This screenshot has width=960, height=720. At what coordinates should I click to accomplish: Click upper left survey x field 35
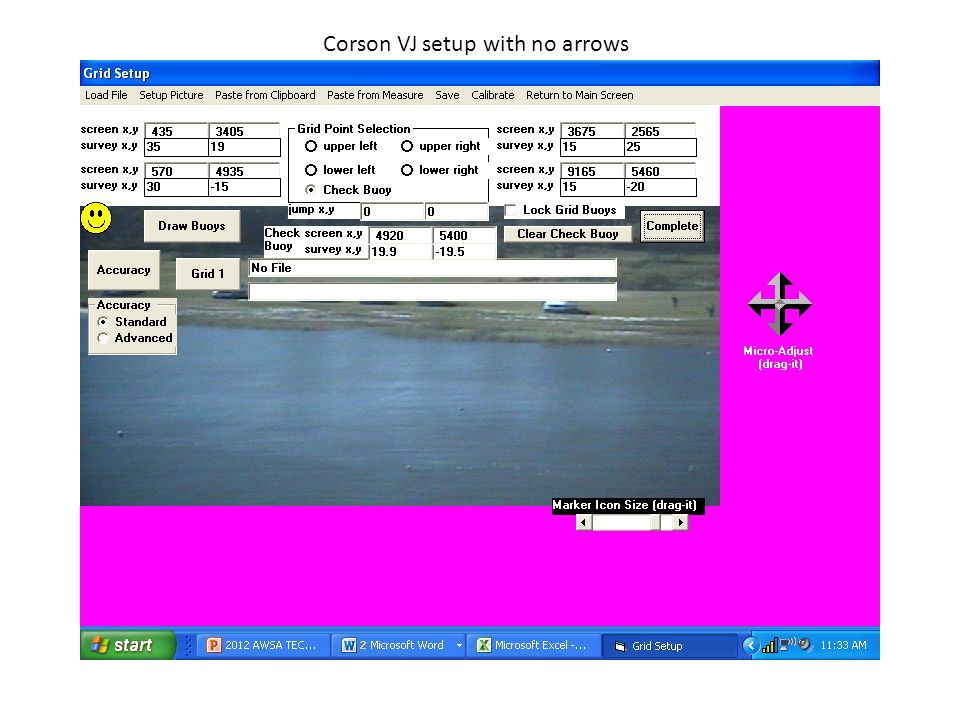click(176, 147)
